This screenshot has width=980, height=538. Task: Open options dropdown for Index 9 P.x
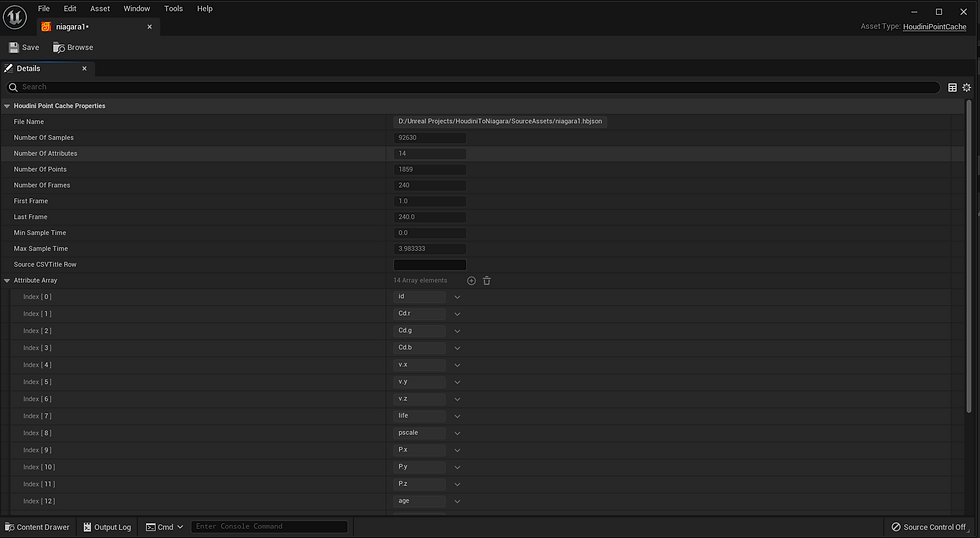click(x=458, y=450)
